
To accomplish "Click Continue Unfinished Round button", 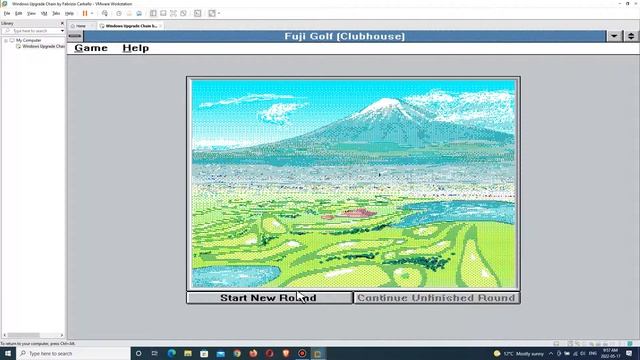I will point(436,298).
